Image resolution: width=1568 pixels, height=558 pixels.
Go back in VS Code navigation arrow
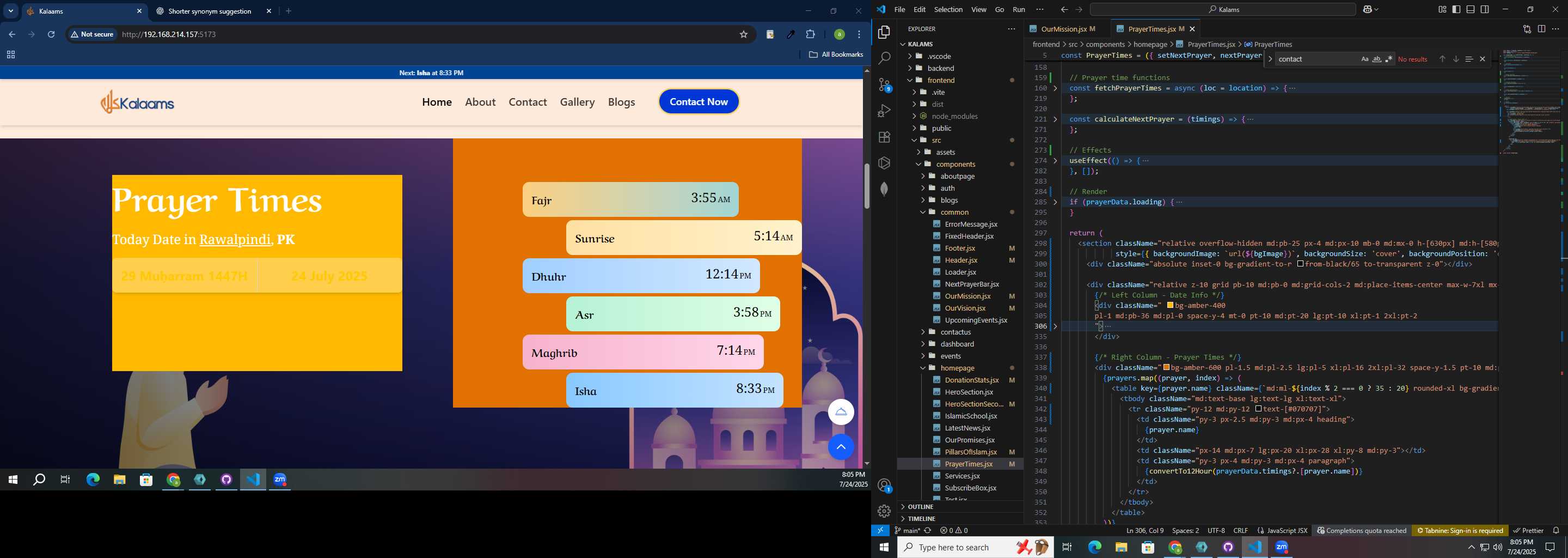coord(1063,9)
